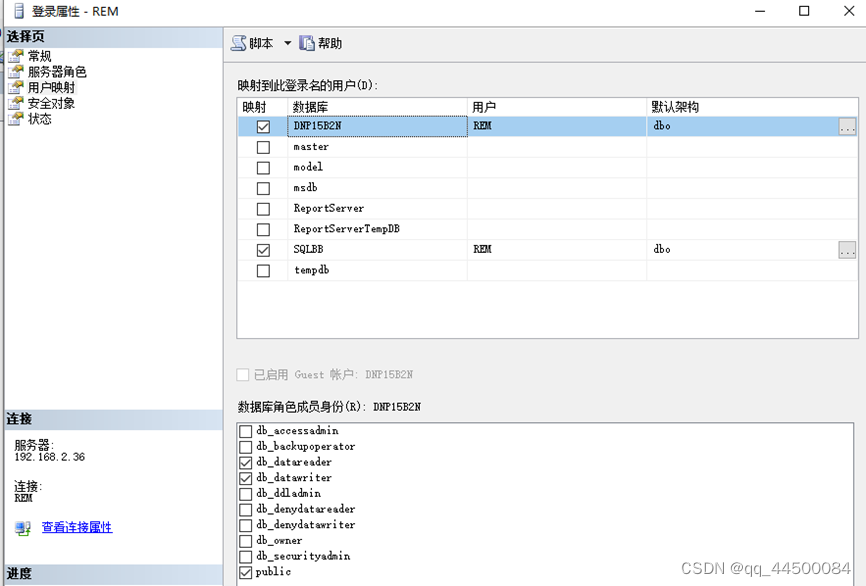The width and height of the screenshot is (866, 586).
Task: Enable the db_owner database role
Action: point(243,540)
